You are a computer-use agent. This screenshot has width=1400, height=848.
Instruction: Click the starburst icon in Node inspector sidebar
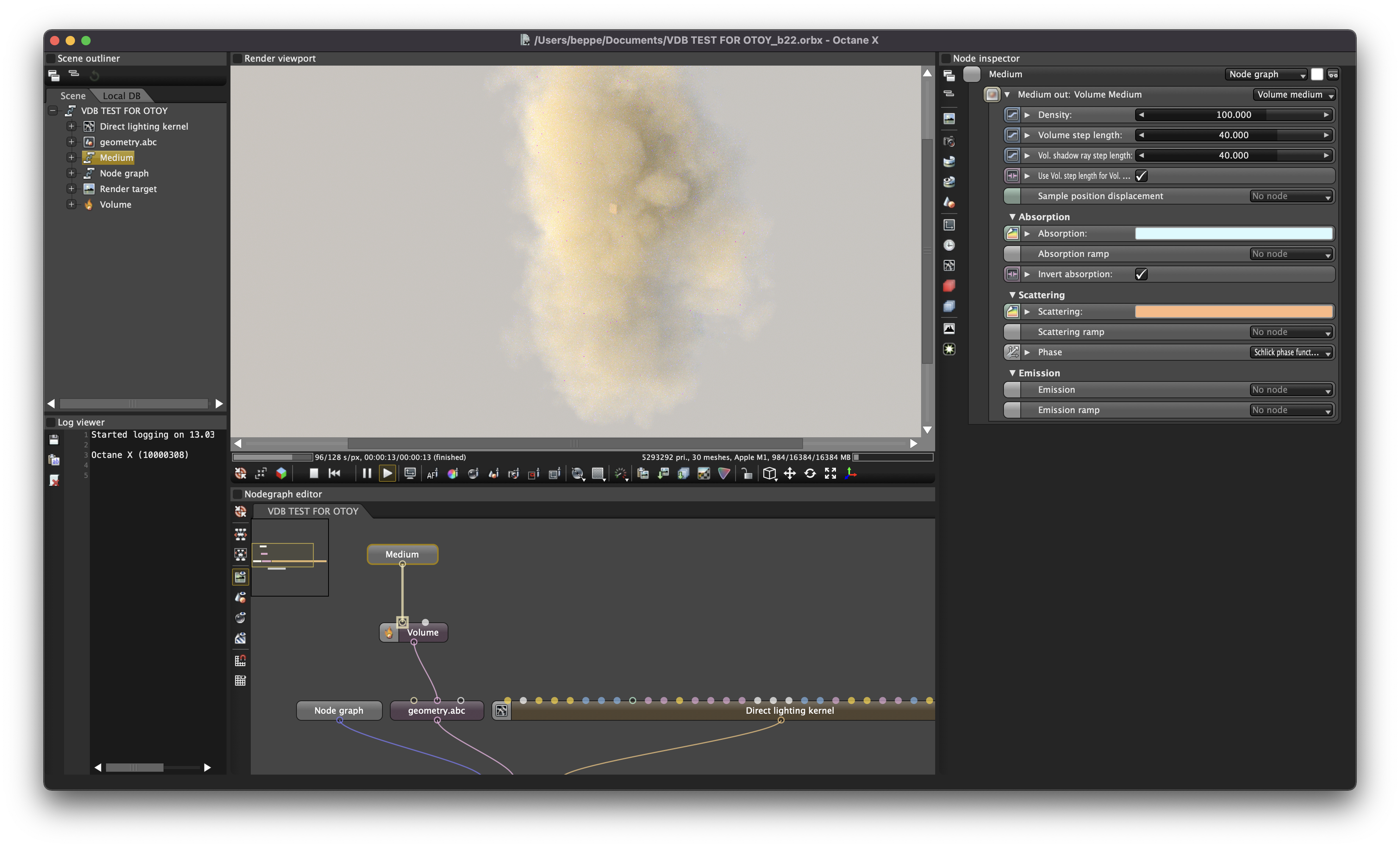949,349
